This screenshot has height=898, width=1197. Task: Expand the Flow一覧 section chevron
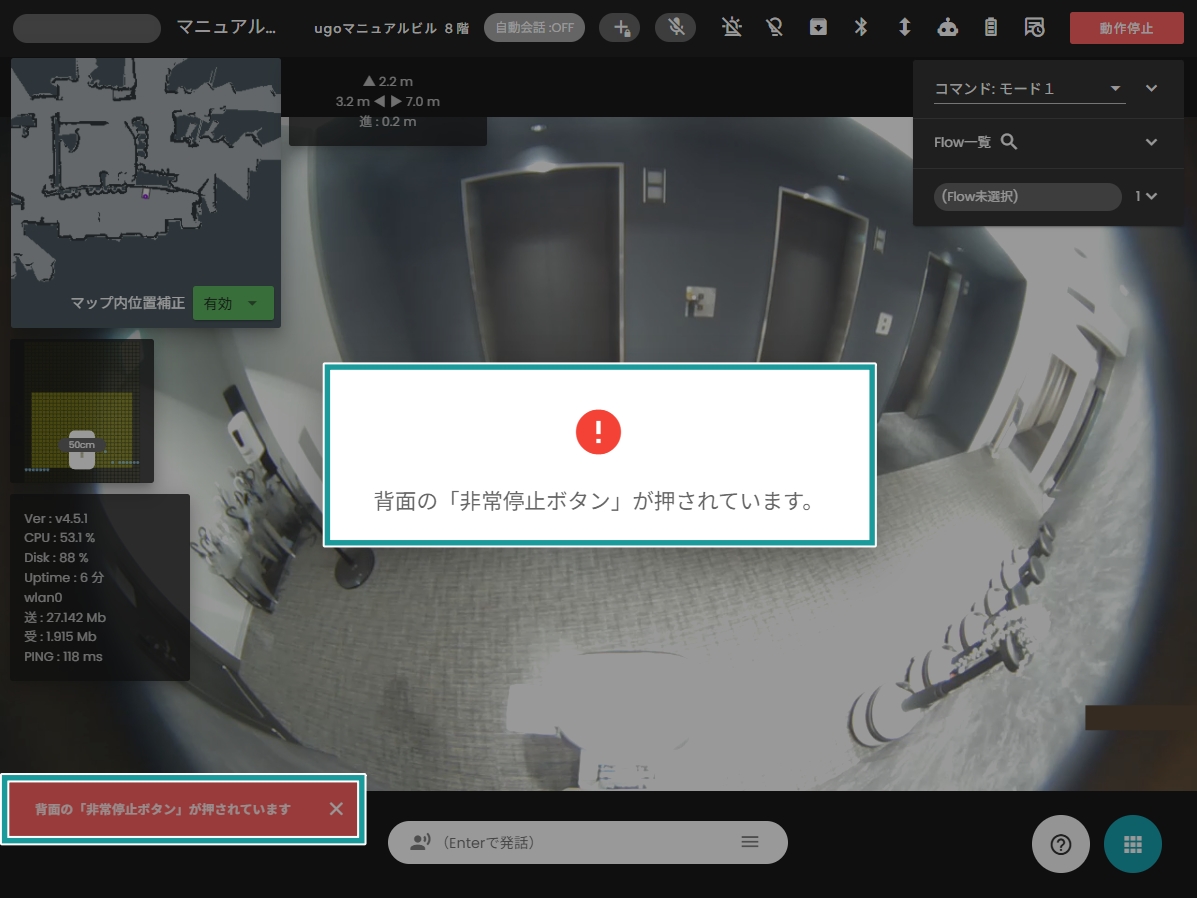1151,142
